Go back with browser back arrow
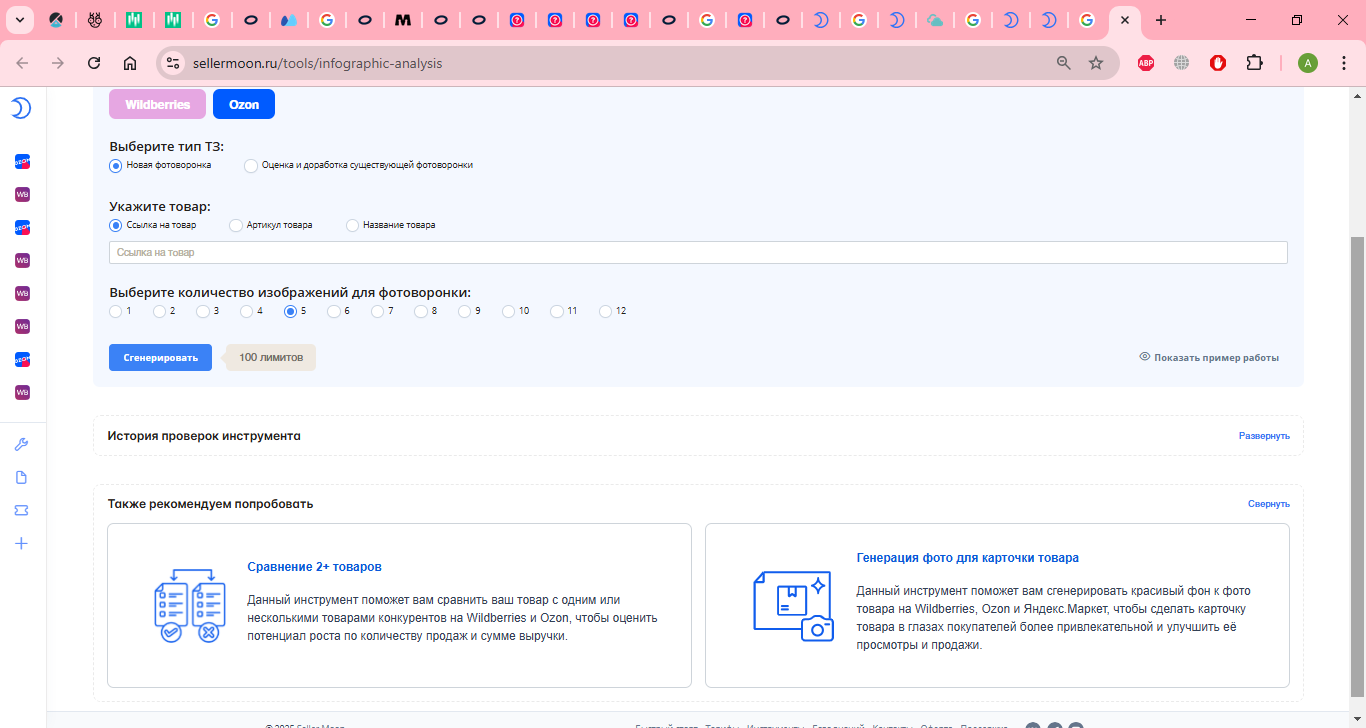The height and width of the screenshot is (728, 1366). (22, 63)
